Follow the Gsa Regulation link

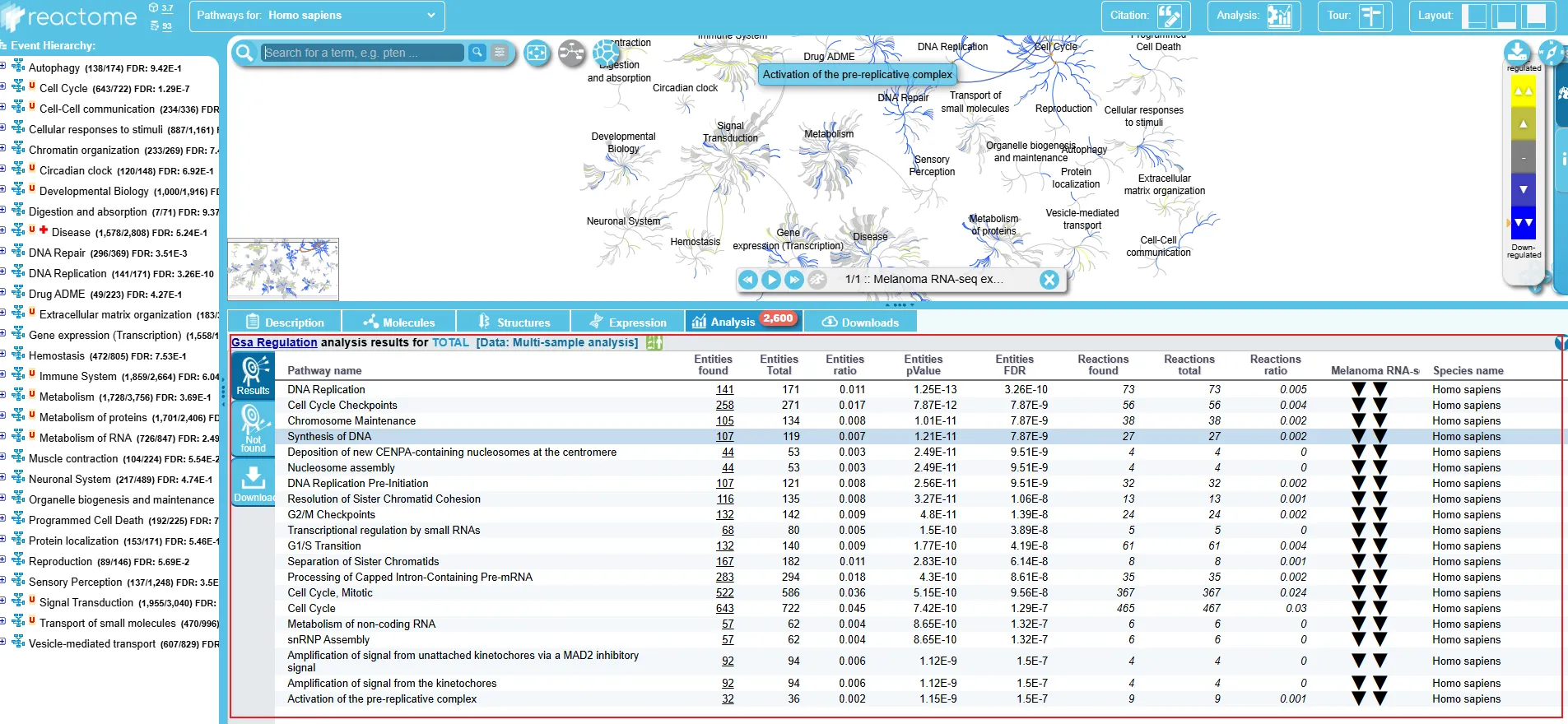(274, 342)
